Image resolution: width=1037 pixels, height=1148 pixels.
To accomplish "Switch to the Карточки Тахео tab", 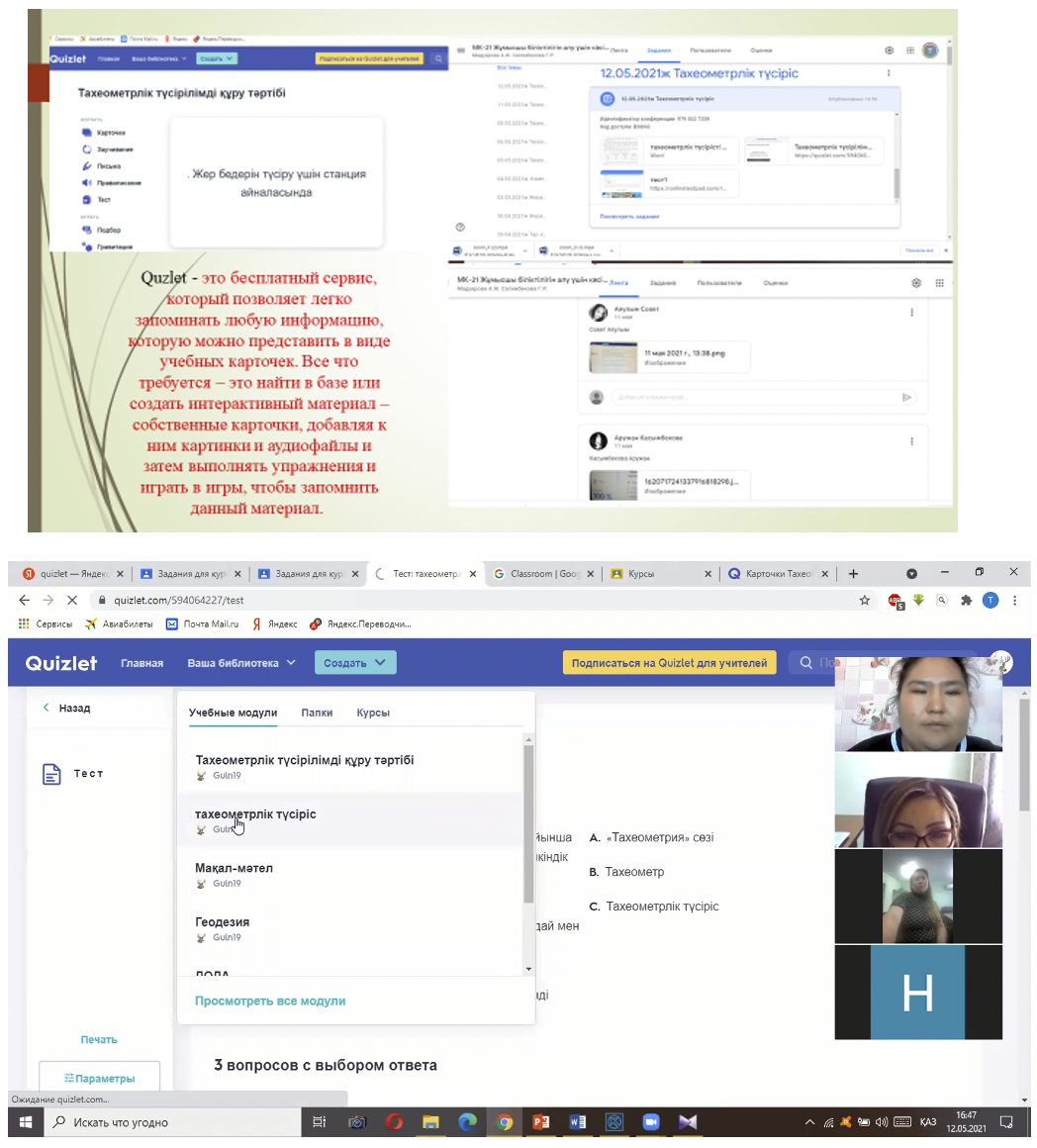I will (x=777, y=574).
